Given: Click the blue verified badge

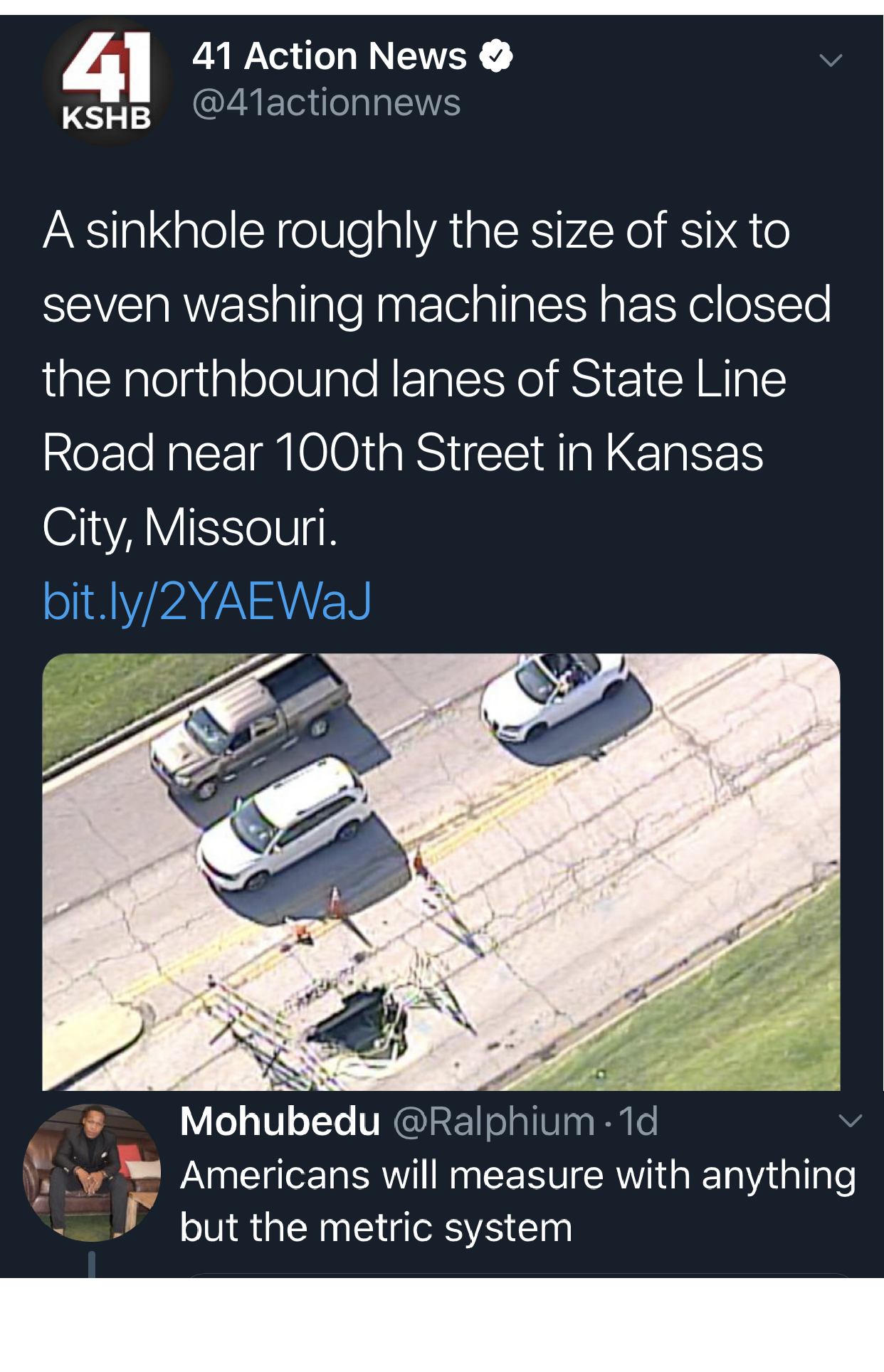Looking at the screenshot, I should point(496,56).
